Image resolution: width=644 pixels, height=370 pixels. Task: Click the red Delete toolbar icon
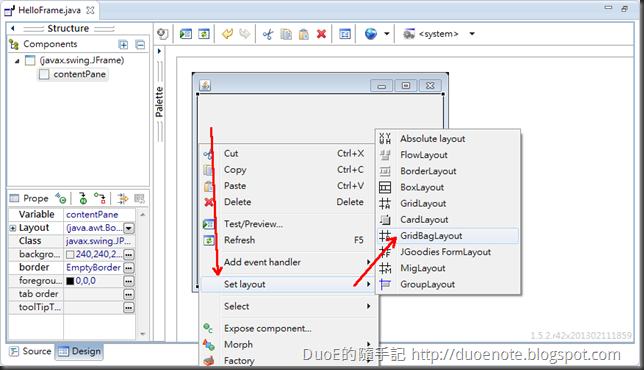[x=322, y=34]
